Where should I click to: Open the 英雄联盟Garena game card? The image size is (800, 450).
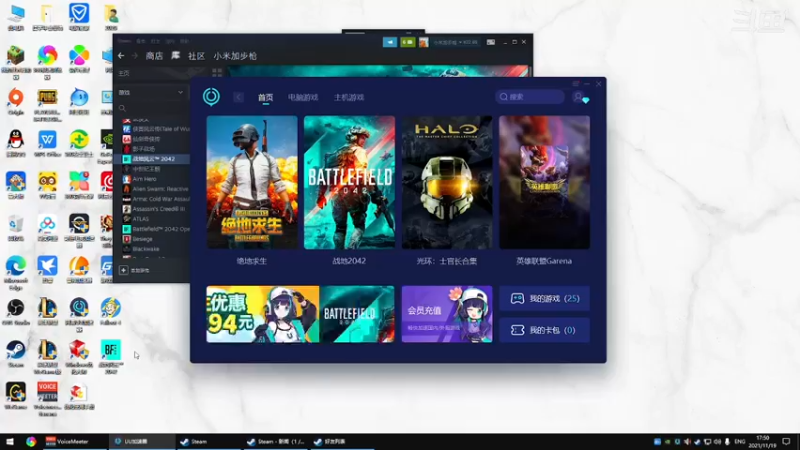point(544,182)
